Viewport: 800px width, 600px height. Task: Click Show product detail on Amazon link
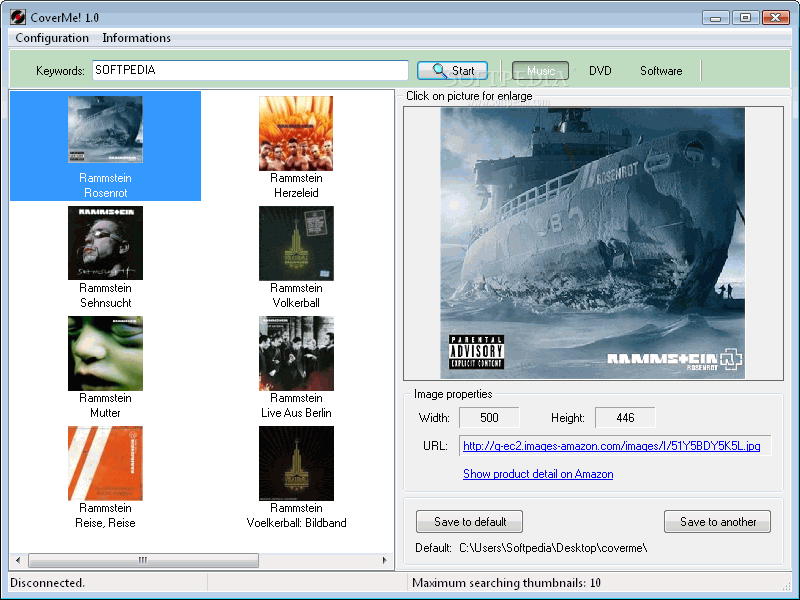[538, 474]
